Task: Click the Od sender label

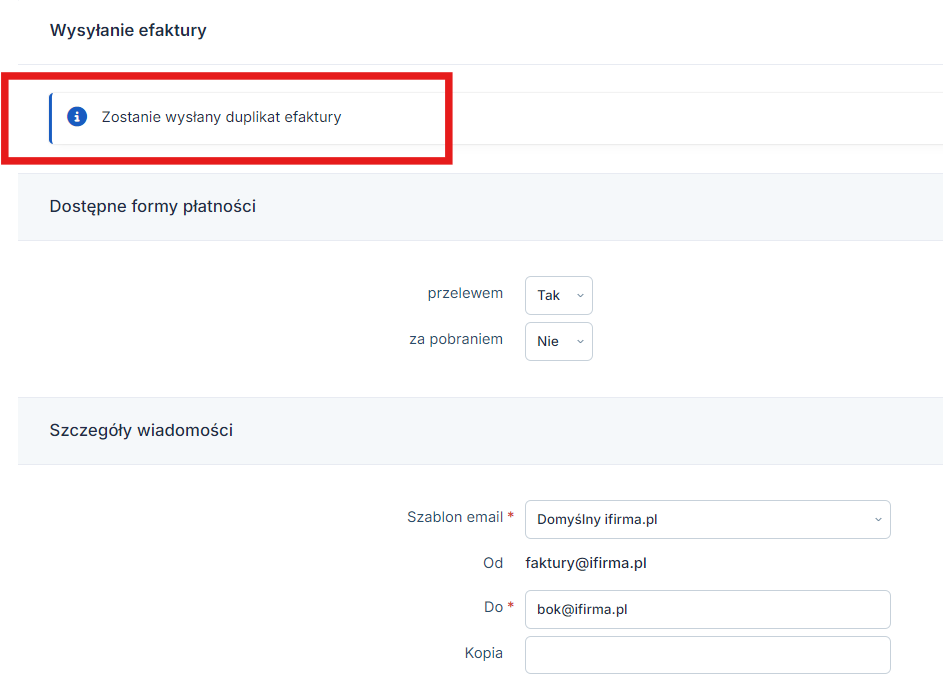Action: coord(493,563)
